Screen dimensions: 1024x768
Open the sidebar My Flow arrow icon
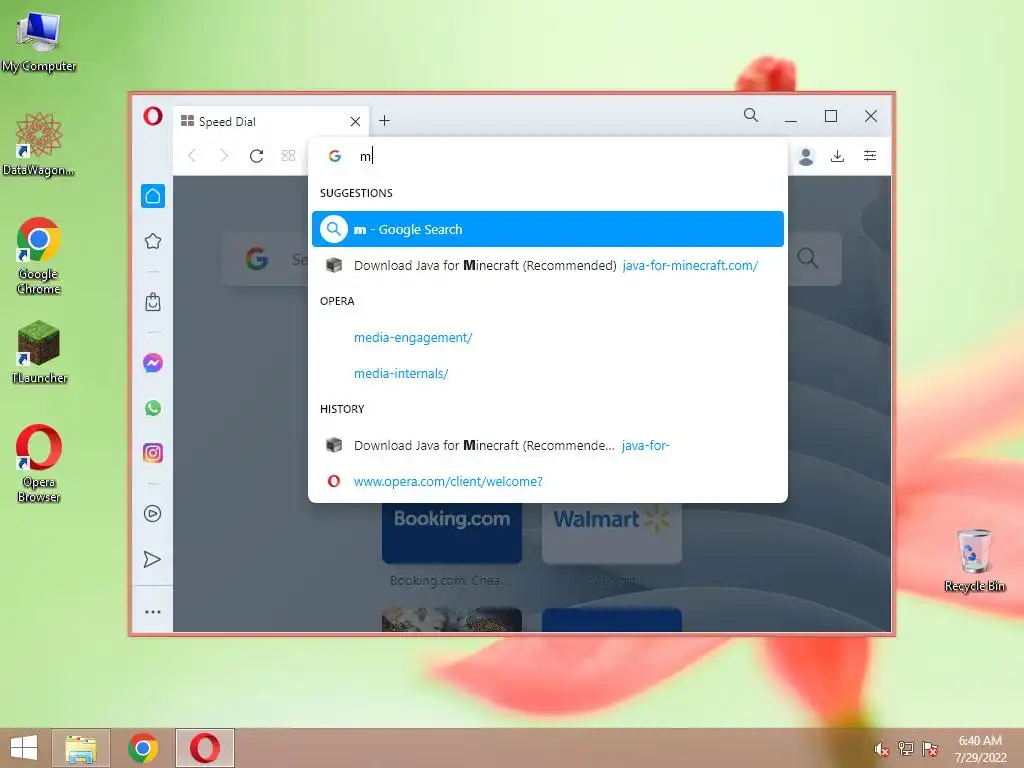point(152,560)
